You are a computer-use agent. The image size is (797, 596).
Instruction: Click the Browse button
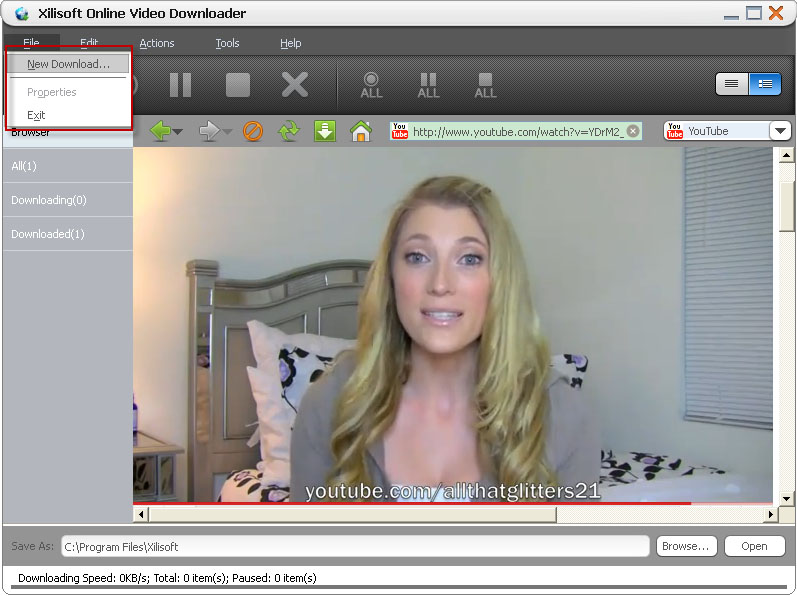(x=686, y=546)
